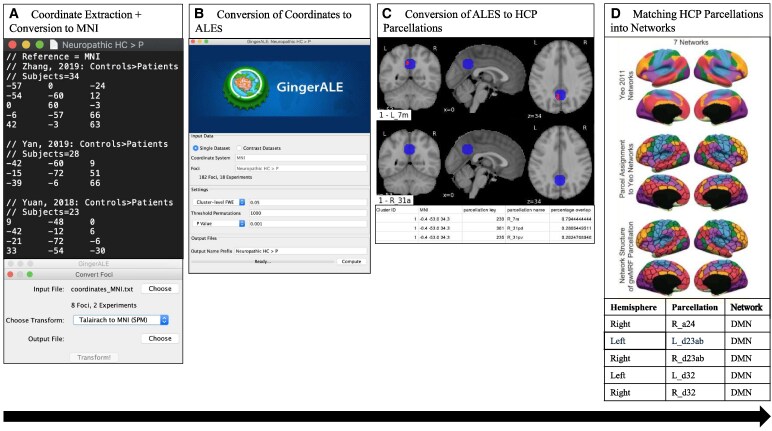Click the '// Subjects=28' line
Screen dimensions: 772x431
[x=43, y=154]
